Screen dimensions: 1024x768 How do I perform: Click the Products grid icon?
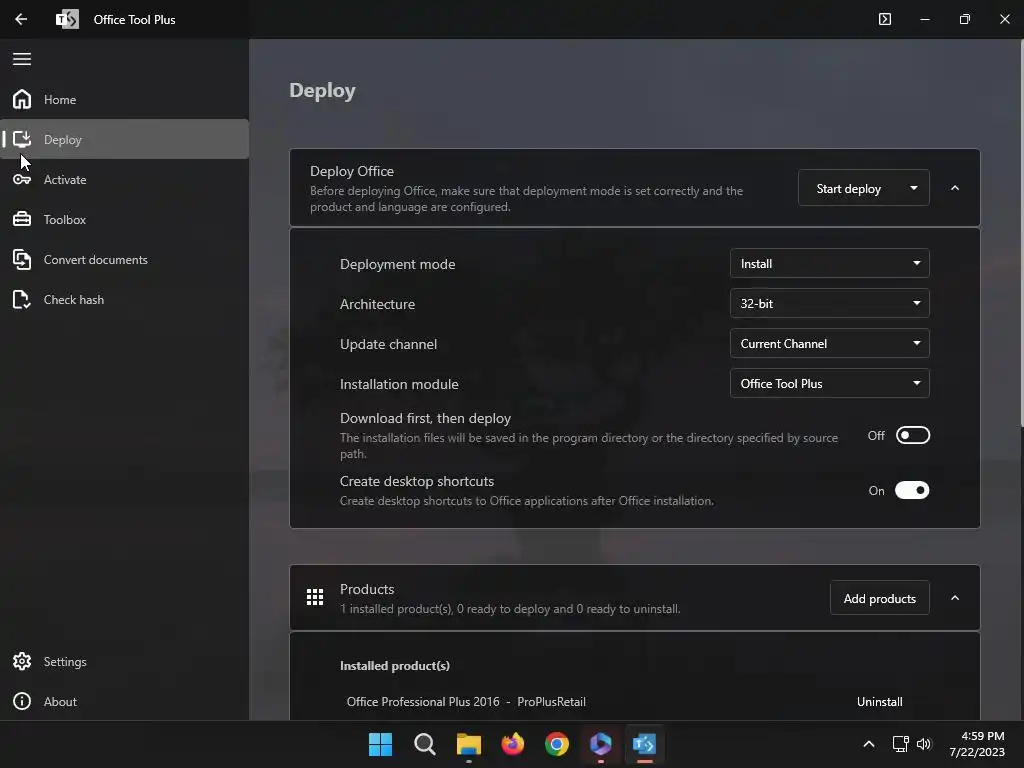point(315,597)
